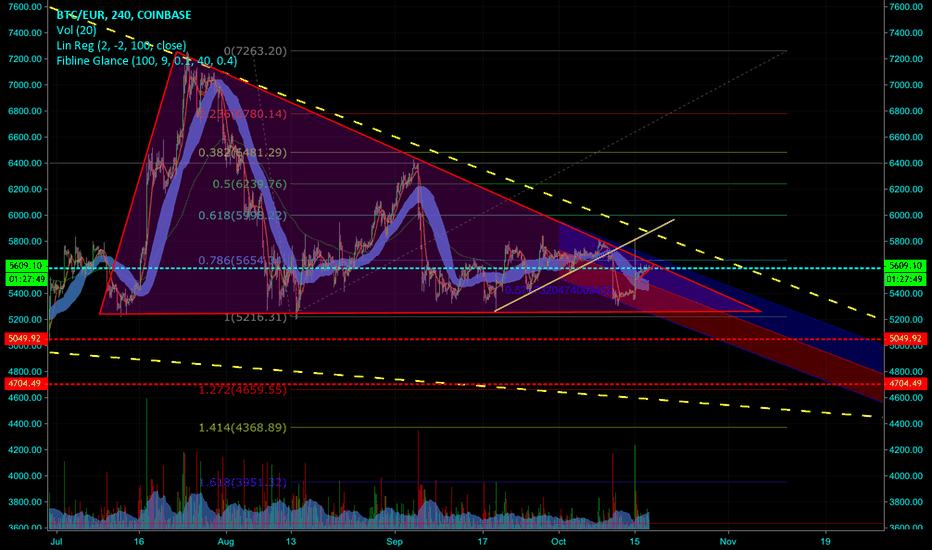The height and width of the screenshot is (550, 932).
Task: Click the Aug label on the time axis
Action: pyautogui.click(x=226, y=541)
